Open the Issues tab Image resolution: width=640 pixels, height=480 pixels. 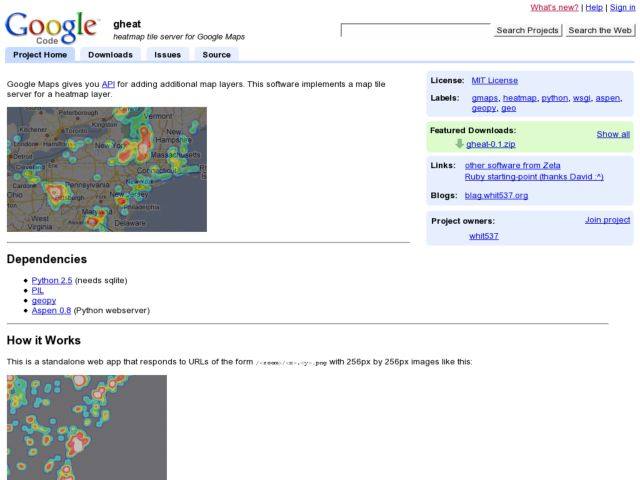(x=167, y=55)
